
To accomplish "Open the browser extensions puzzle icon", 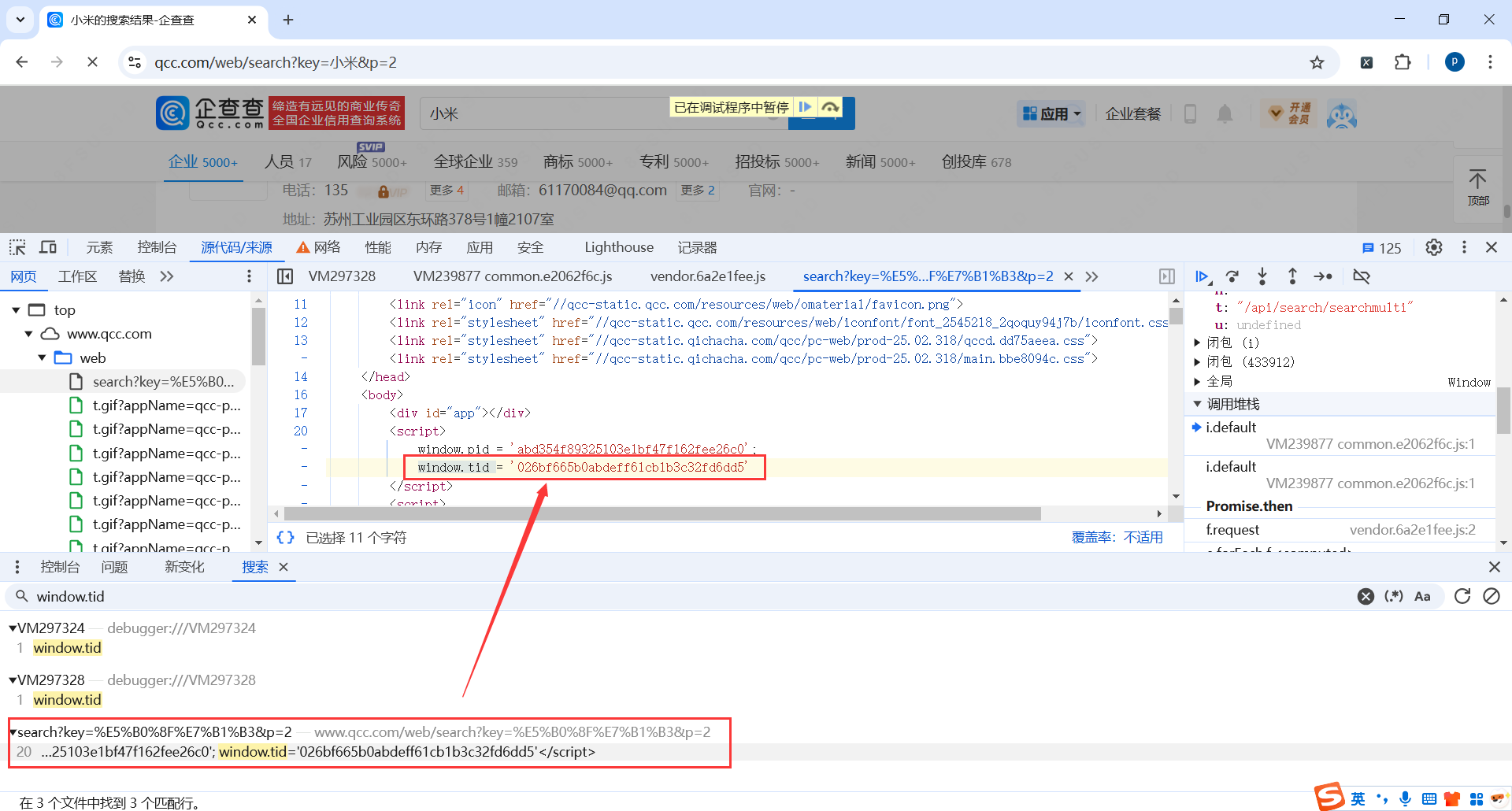I will coord(1403,62).
